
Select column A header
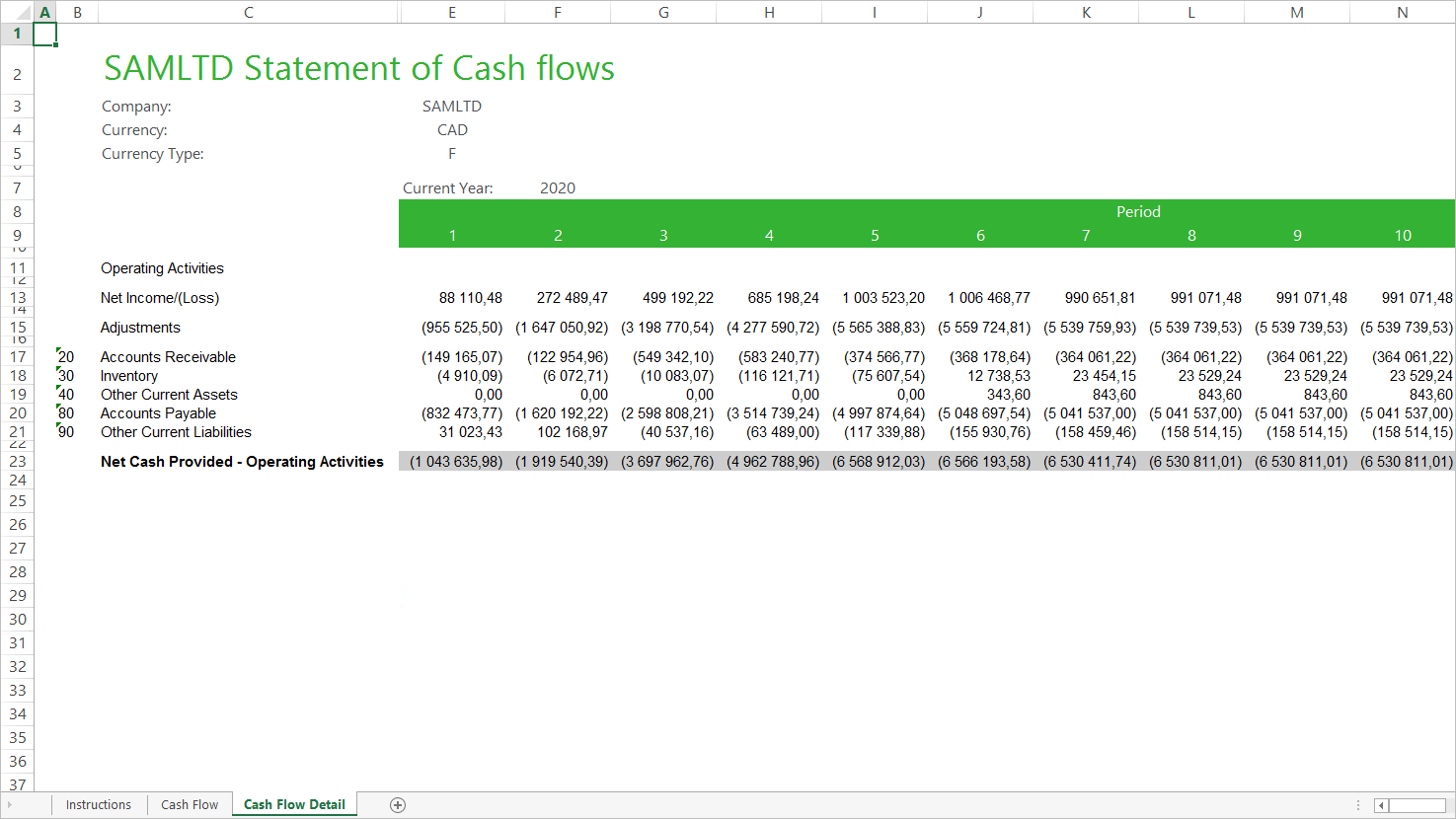pyautogui.click(x=44, y=12)
